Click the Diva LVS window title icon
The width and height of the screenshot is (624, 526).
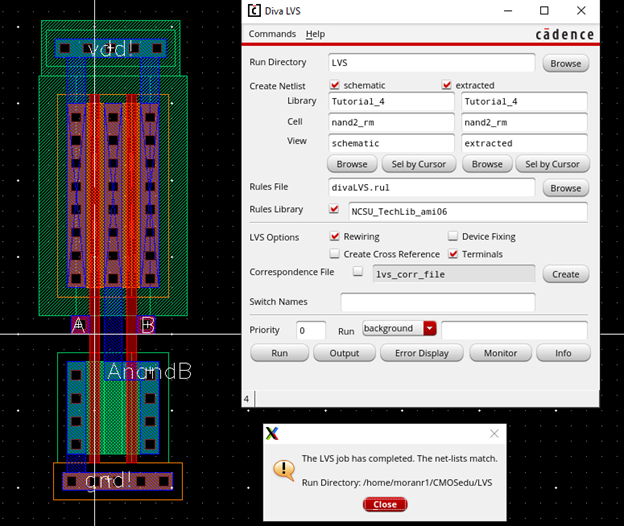(255, 11)
